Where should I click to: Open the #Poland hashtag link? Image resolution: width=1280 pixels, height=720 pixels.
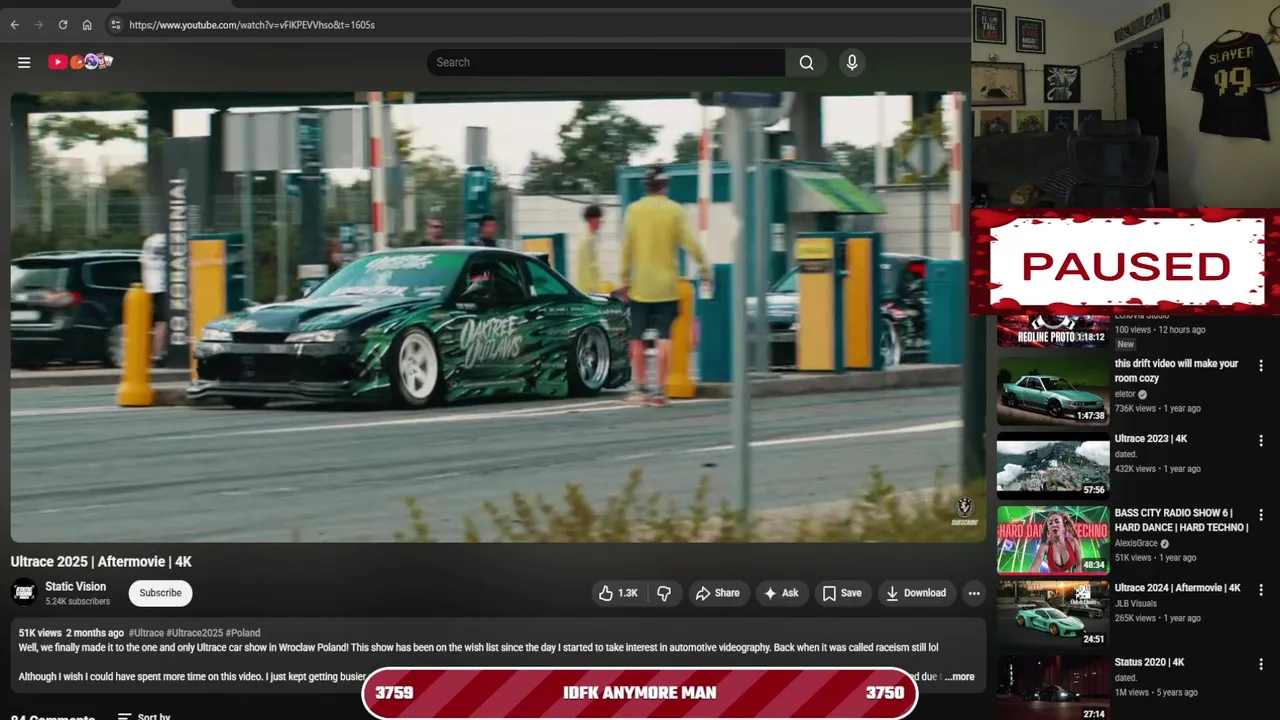(243, 633)
